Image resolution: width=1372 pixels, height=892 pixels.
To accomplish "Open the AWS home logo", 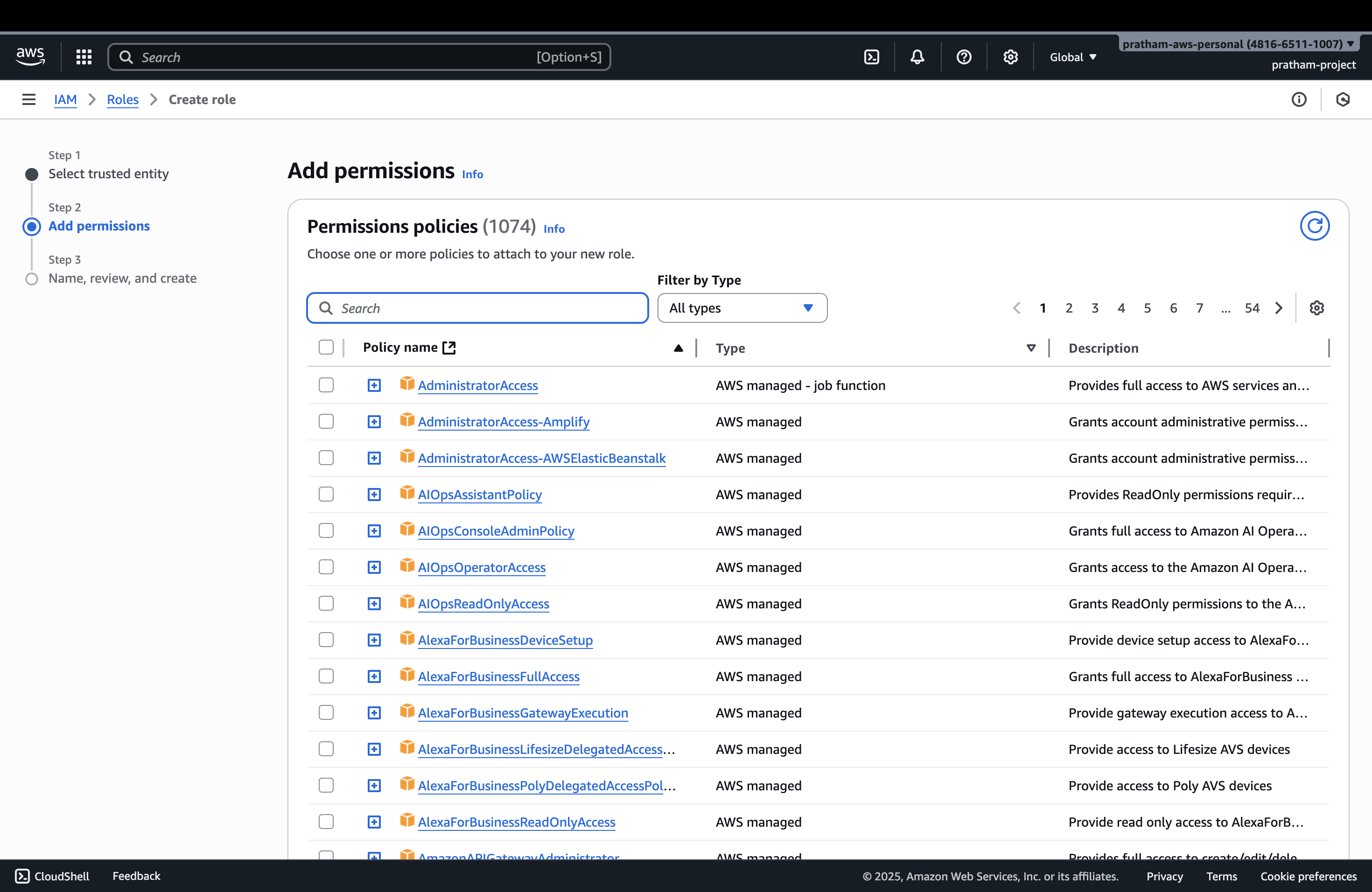I will coord(30,56).
